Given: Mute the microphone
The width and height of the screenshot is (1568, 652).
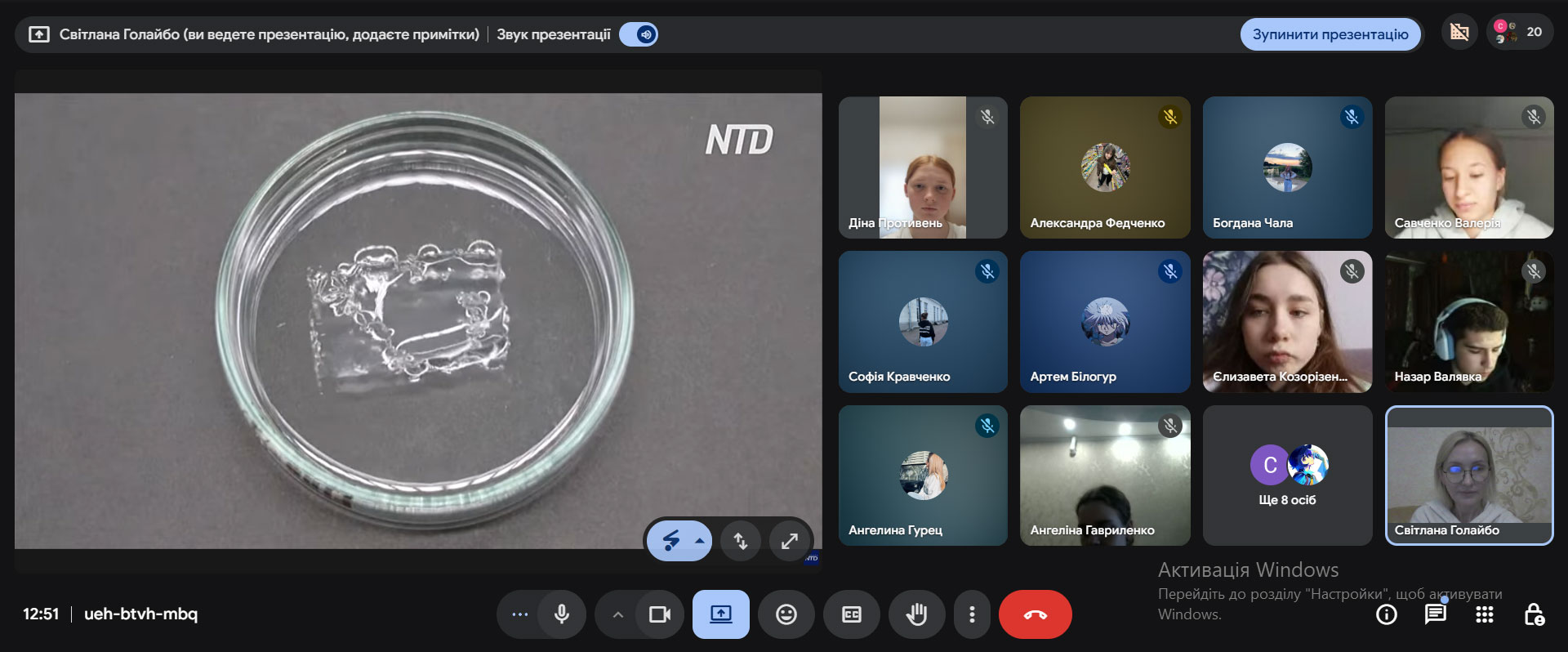Looking at the screenshot, I should [562, 614].
